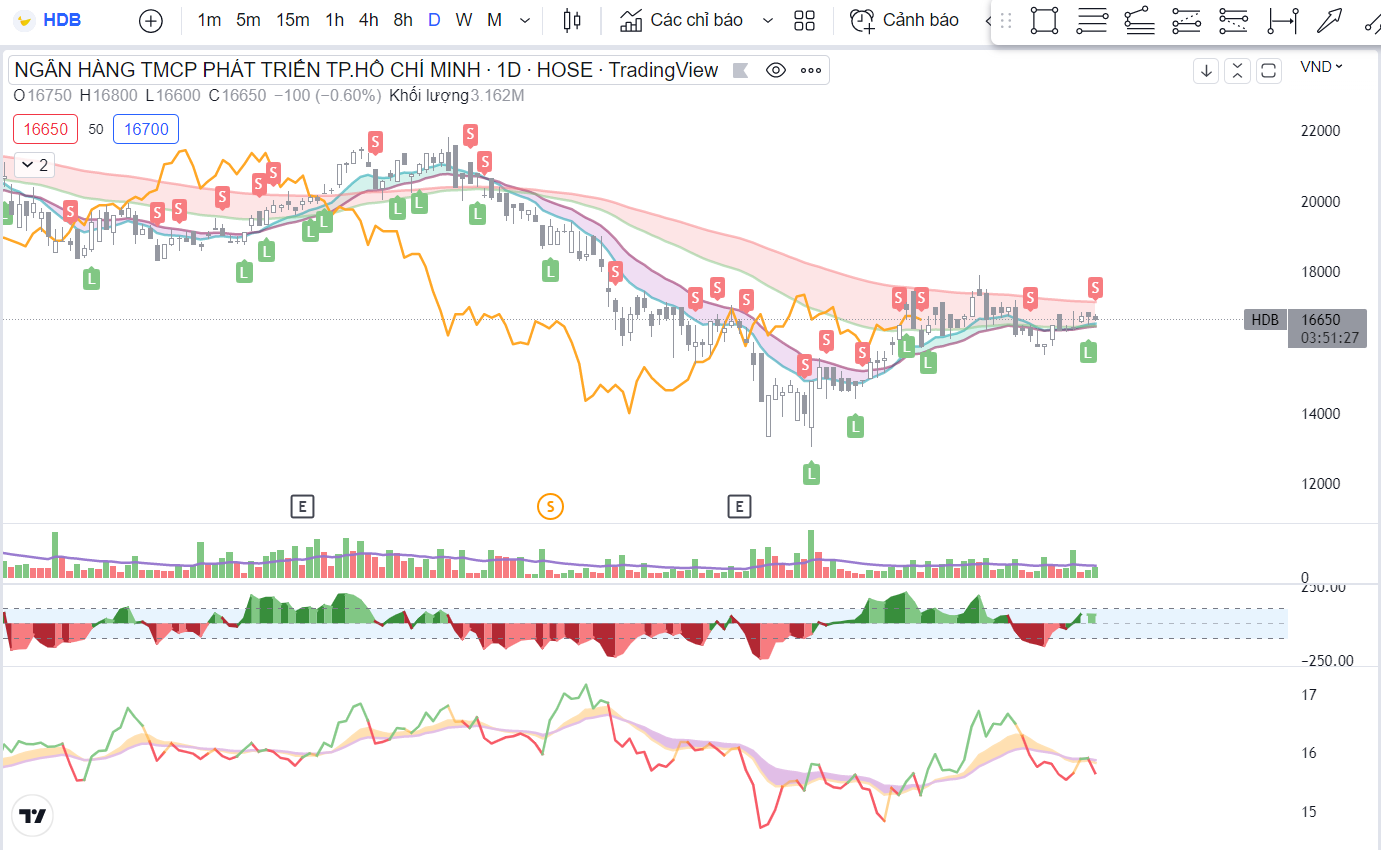
Task: Click the 03:51:27 bar countdown timer
Action: coord(1329,338)
